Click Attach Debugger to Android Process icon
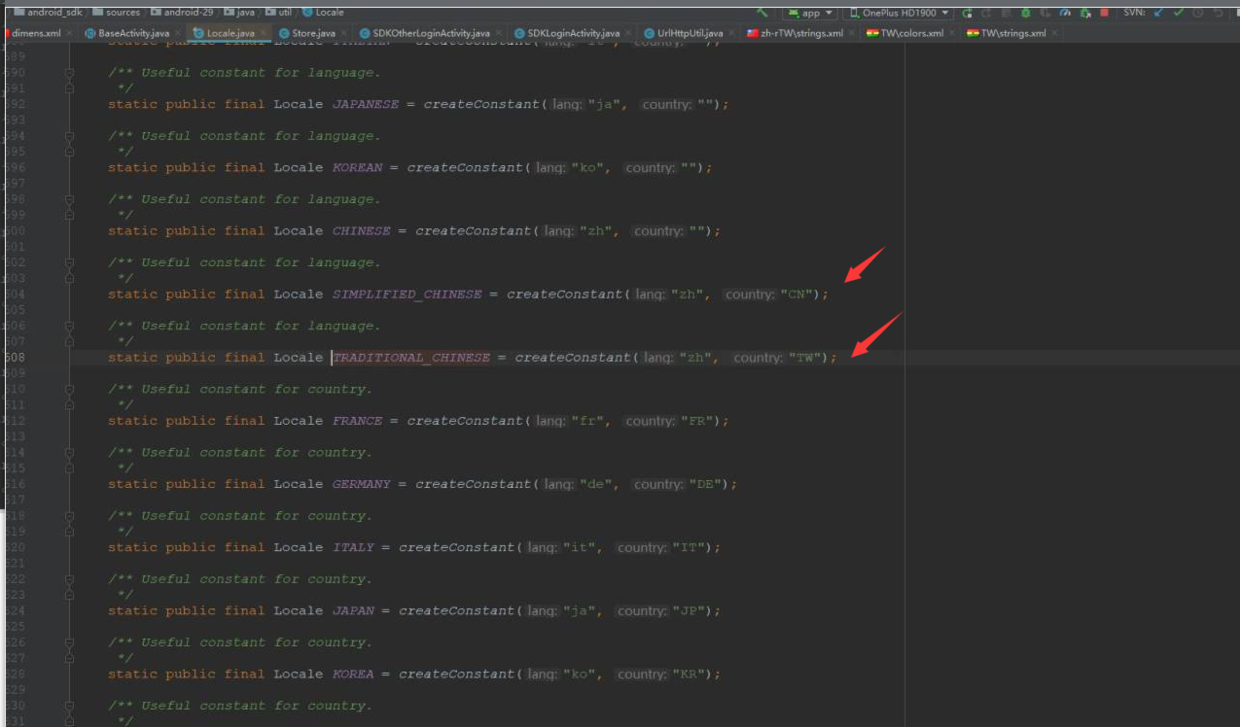The height and width of the screenshot is (727, 1240). pos(1085,13)
